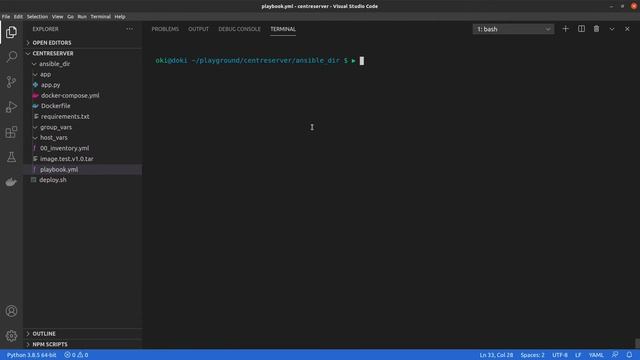Open the Dockerfile
640x360 pixels.
pyautogui.click(x=83, y=106)
